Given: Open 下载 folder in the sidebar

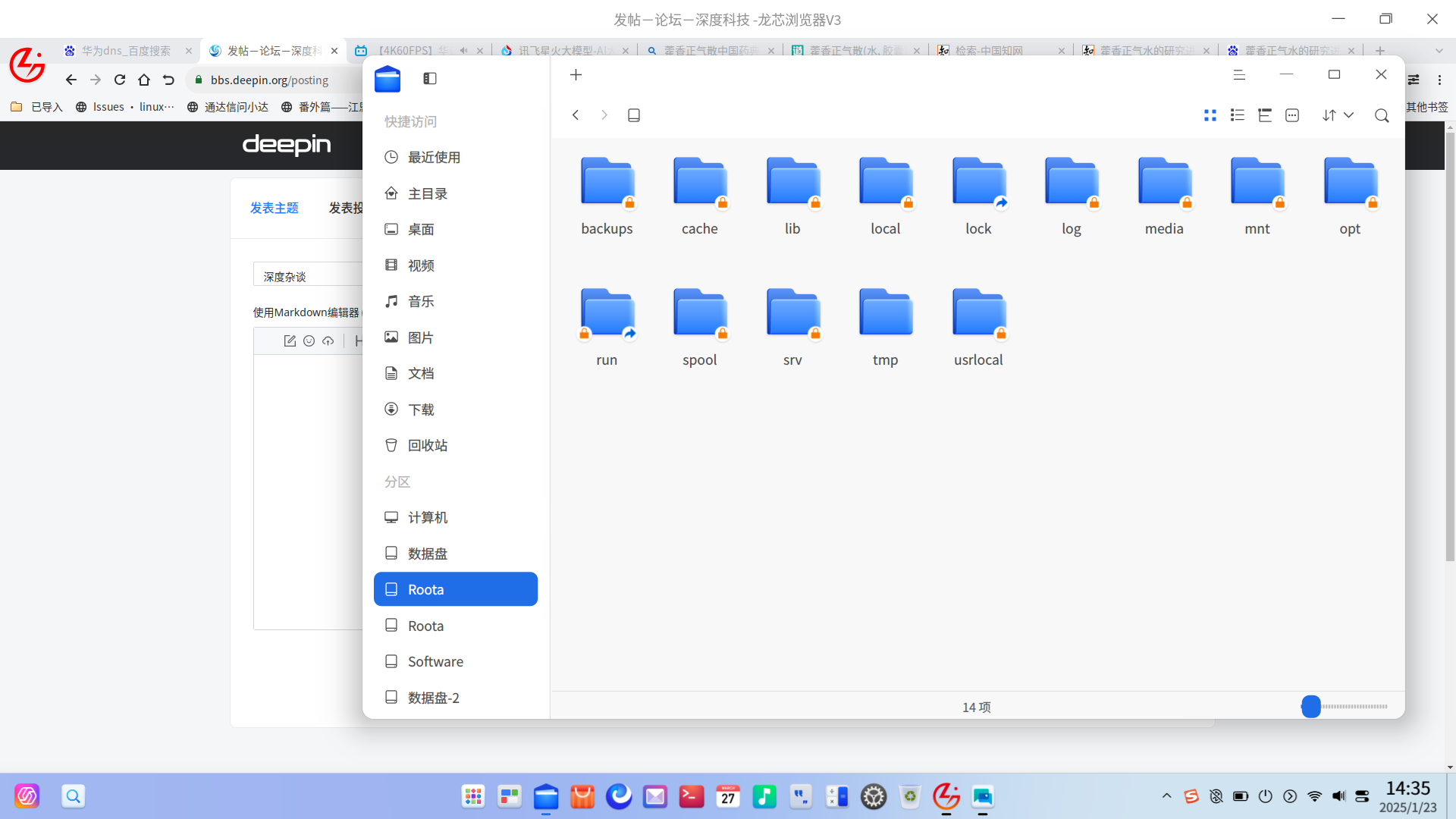Looking at the screenshot, I should point(456,409).
